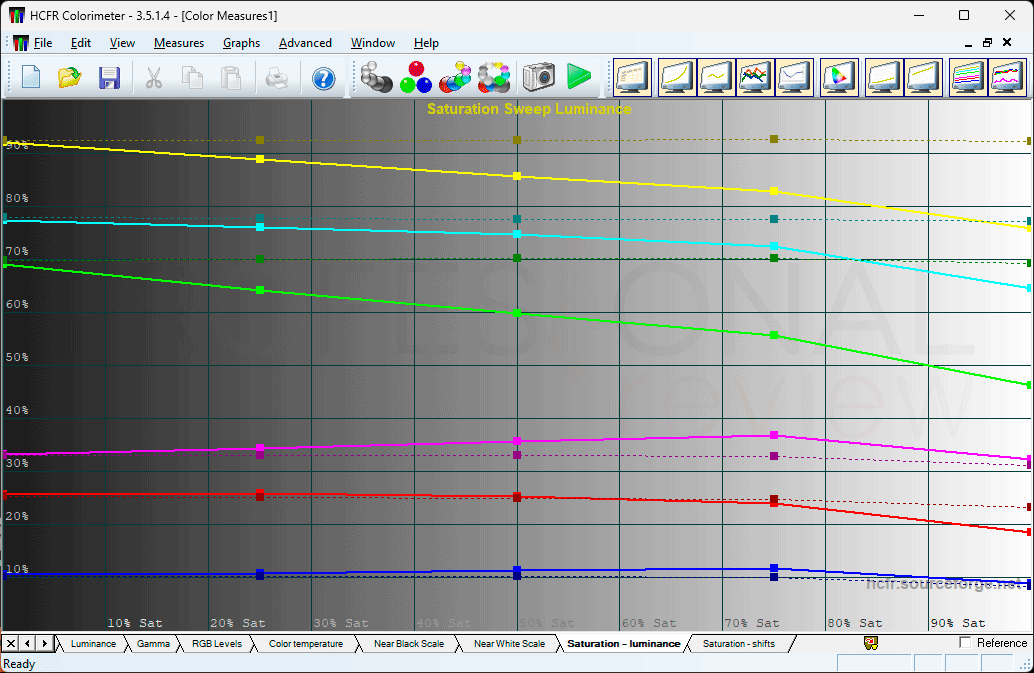1034x673 pixels.
Task: Show earlier tabs with the left arrow button
Action: pos(28,644)
